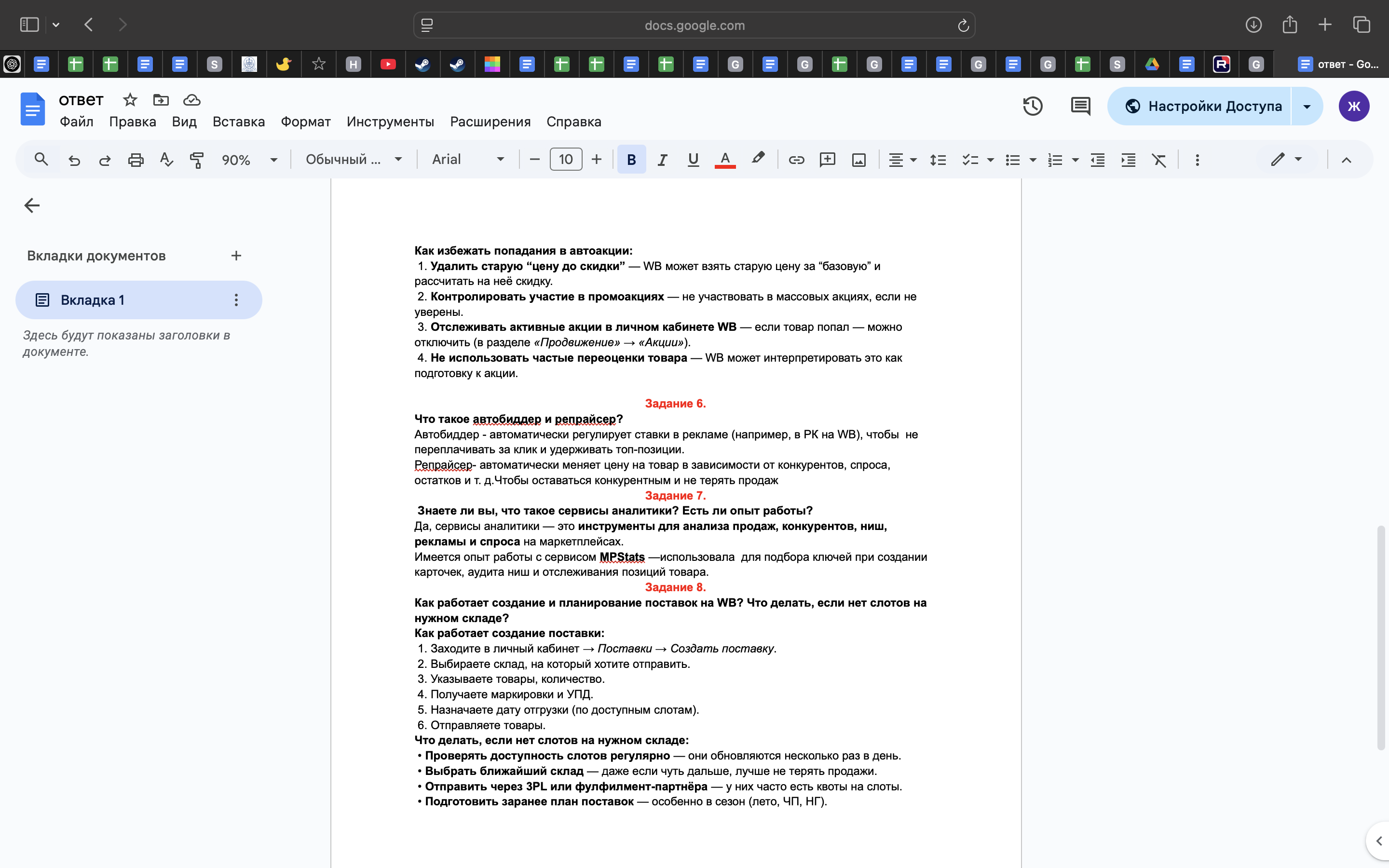This screenshot has height=868, width=1389.
Task: Star the document
Action: tap(130, 100)
